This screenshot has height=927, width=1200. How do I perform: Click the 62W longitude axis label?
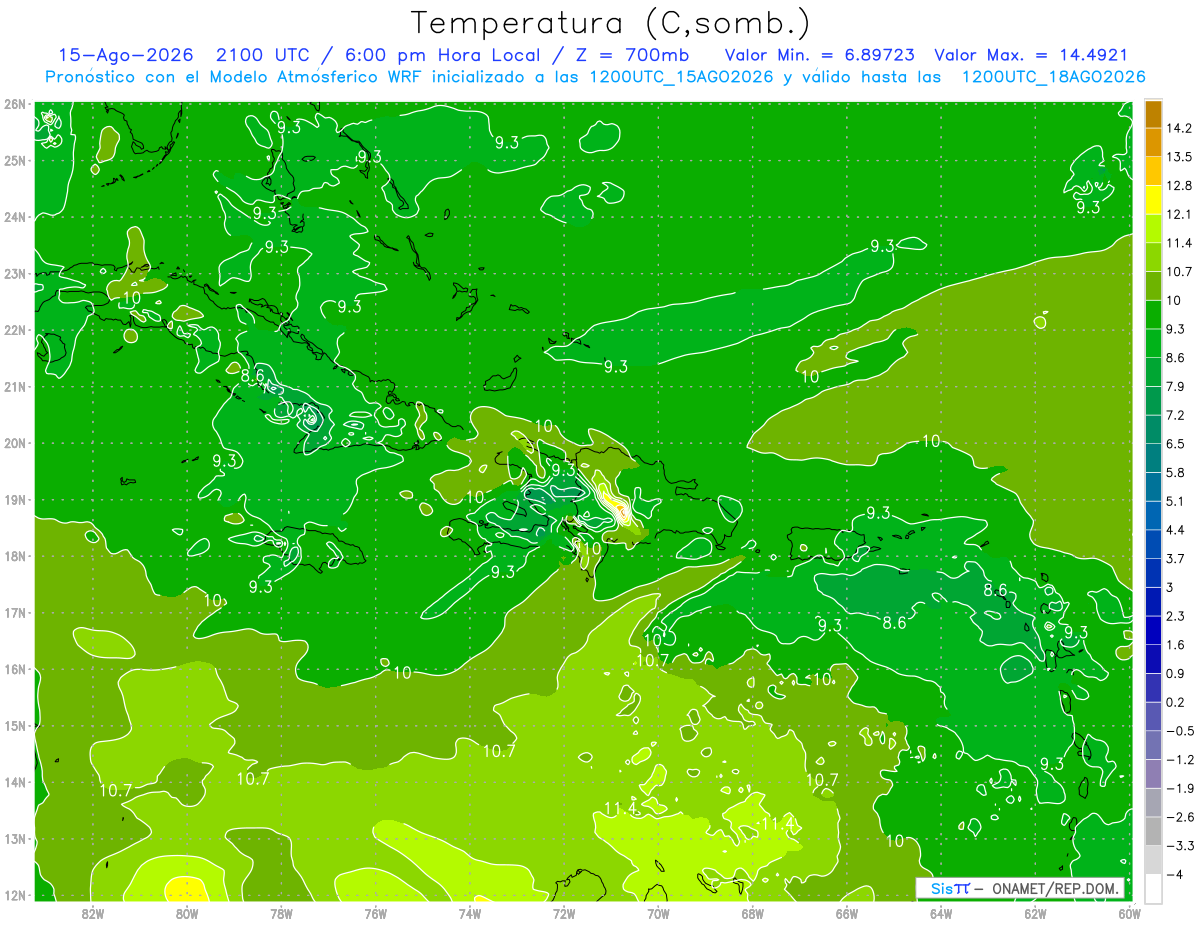[1035, 913]
